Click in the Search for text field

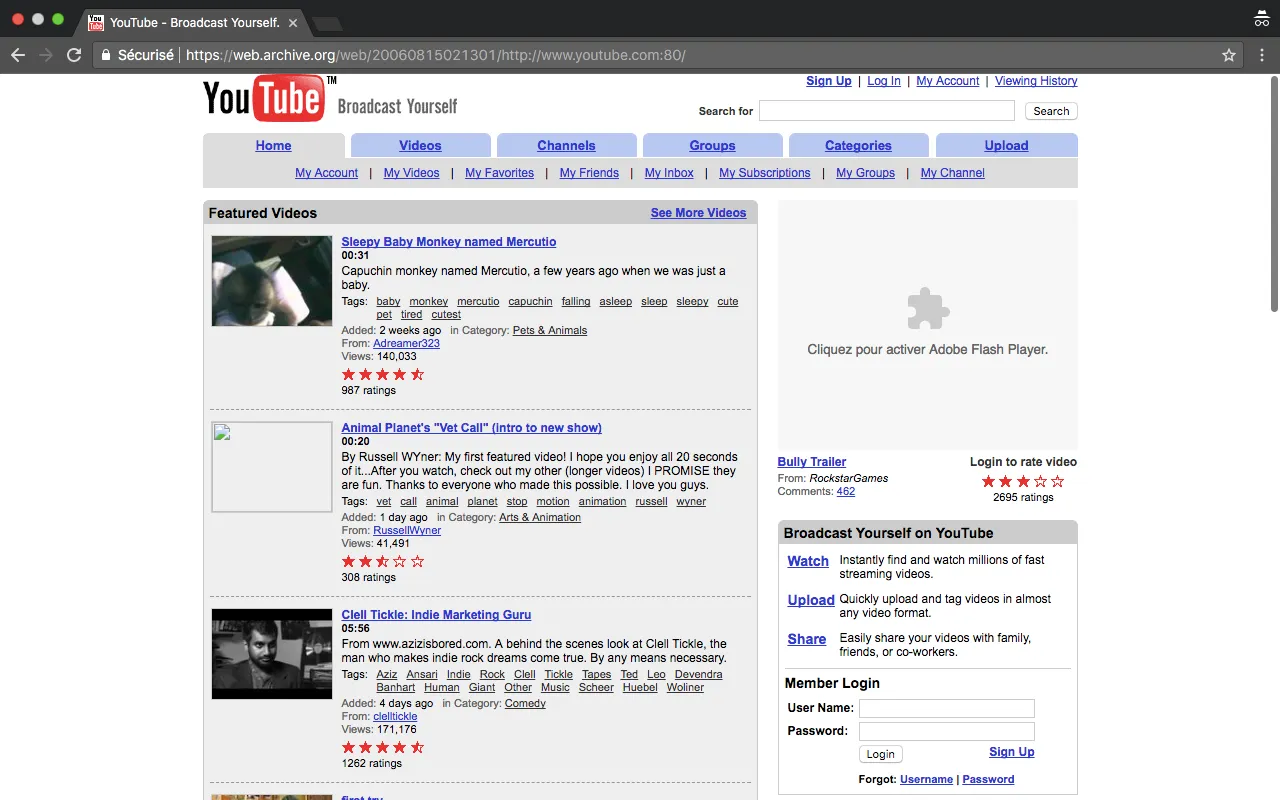887,111
